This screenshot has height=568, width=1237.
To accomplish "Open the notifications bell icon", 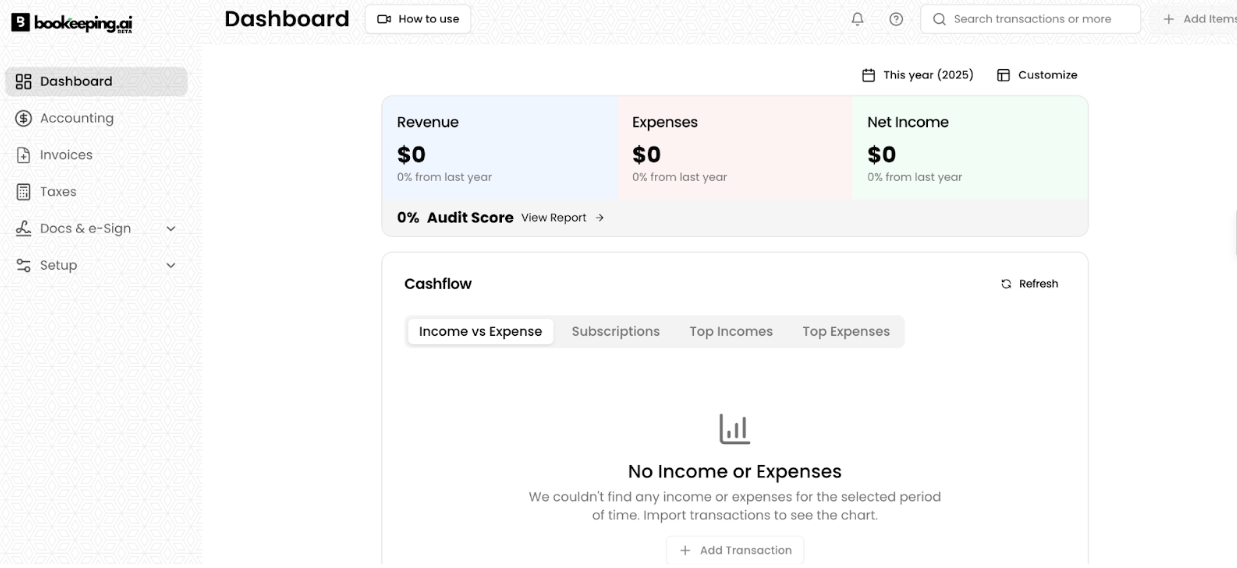I will coord(857,19).
